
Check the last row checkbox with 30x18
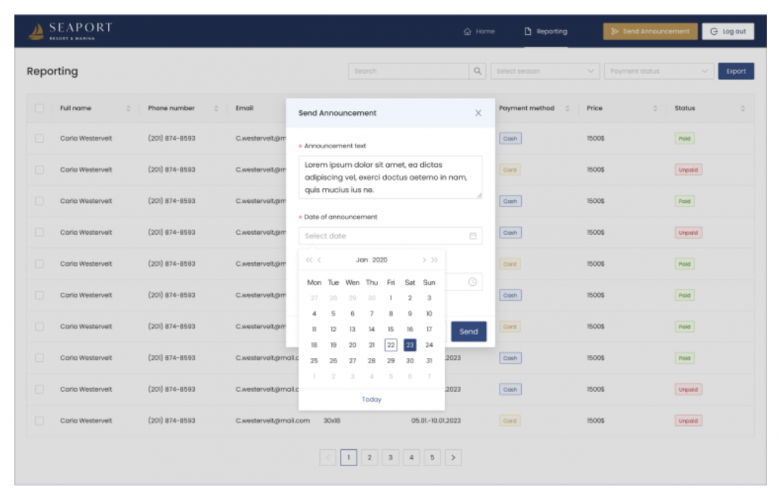pyautogui.click(x=39, y=421)
